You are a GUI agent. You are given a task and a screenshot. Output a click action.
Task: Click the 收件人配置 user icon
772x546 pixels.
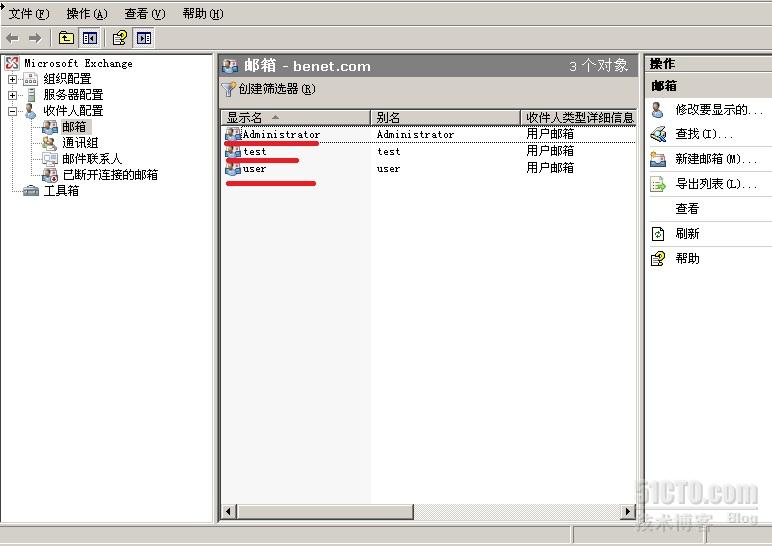coord(31,111)
